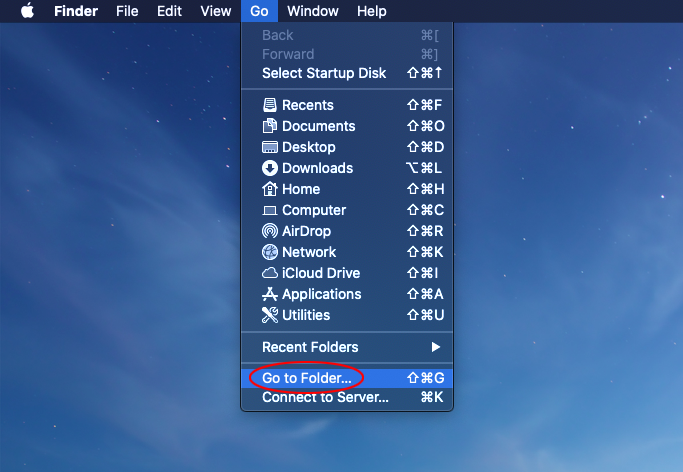Click the ⌘K shortcut beside Connect to Server
This screenshot has width=683, height=472.
(x=432, y=397)
